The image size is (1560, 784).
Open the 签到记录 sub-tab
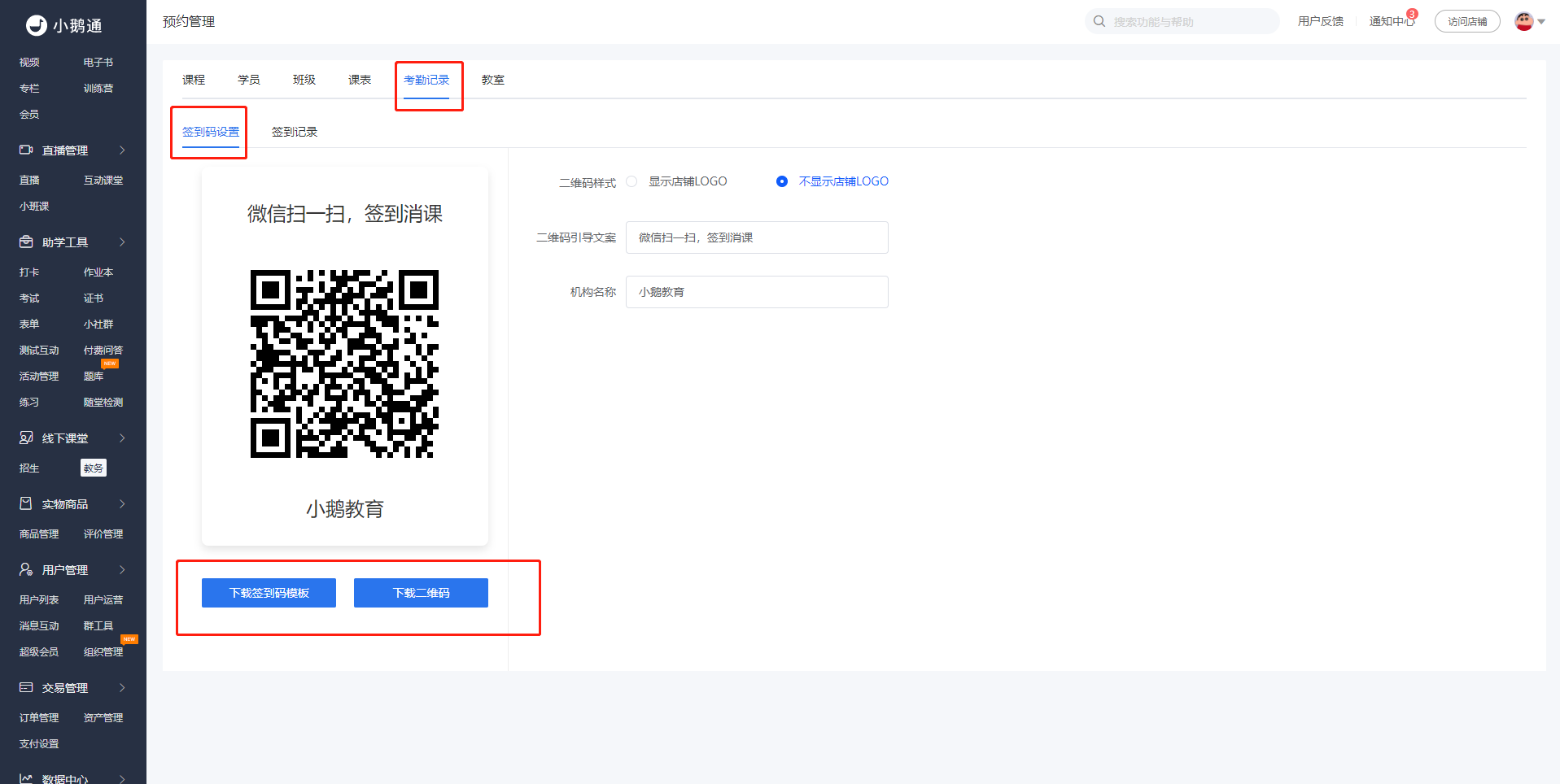pyautogui.click(x=295, y=132)
